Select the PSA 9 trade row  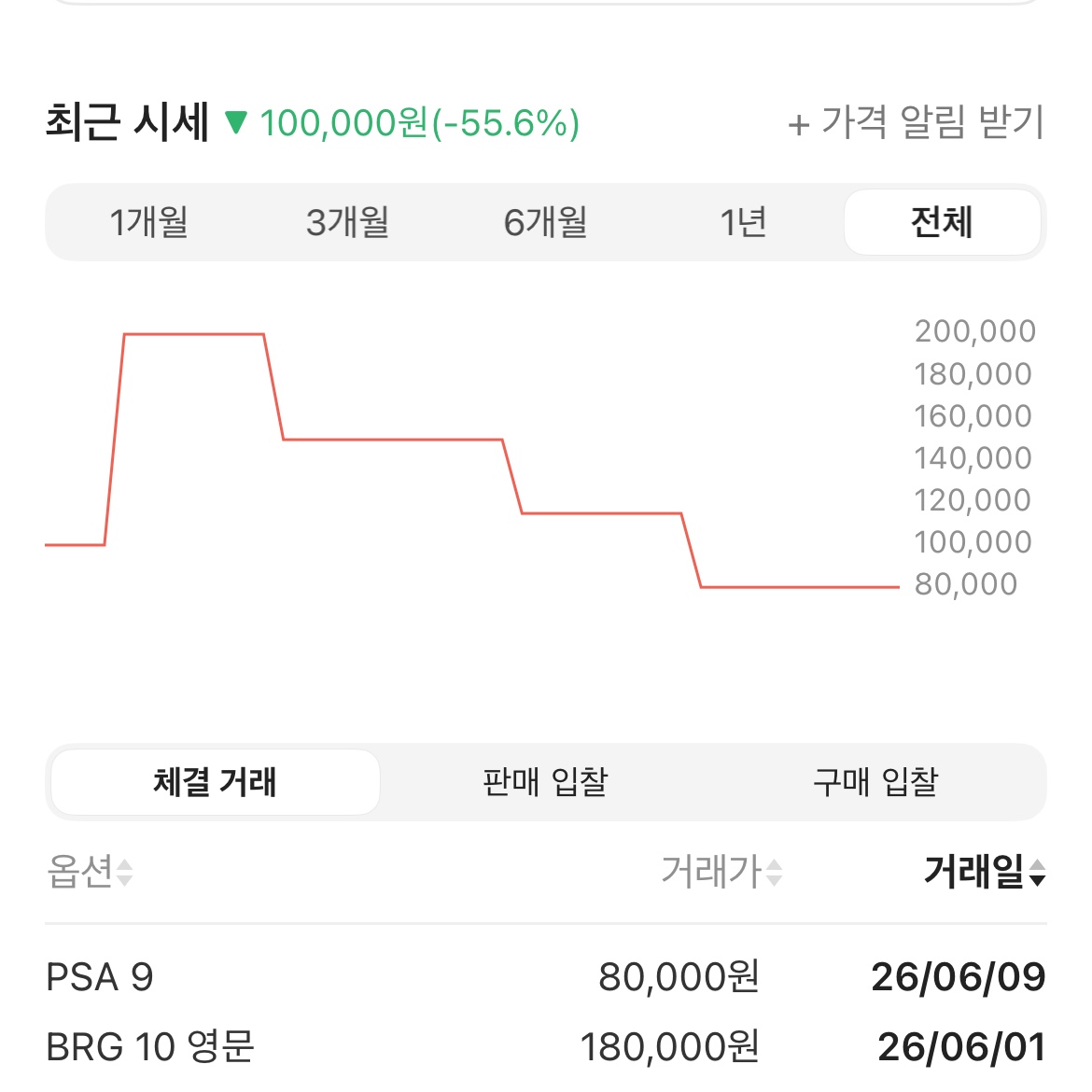point(545,977)
